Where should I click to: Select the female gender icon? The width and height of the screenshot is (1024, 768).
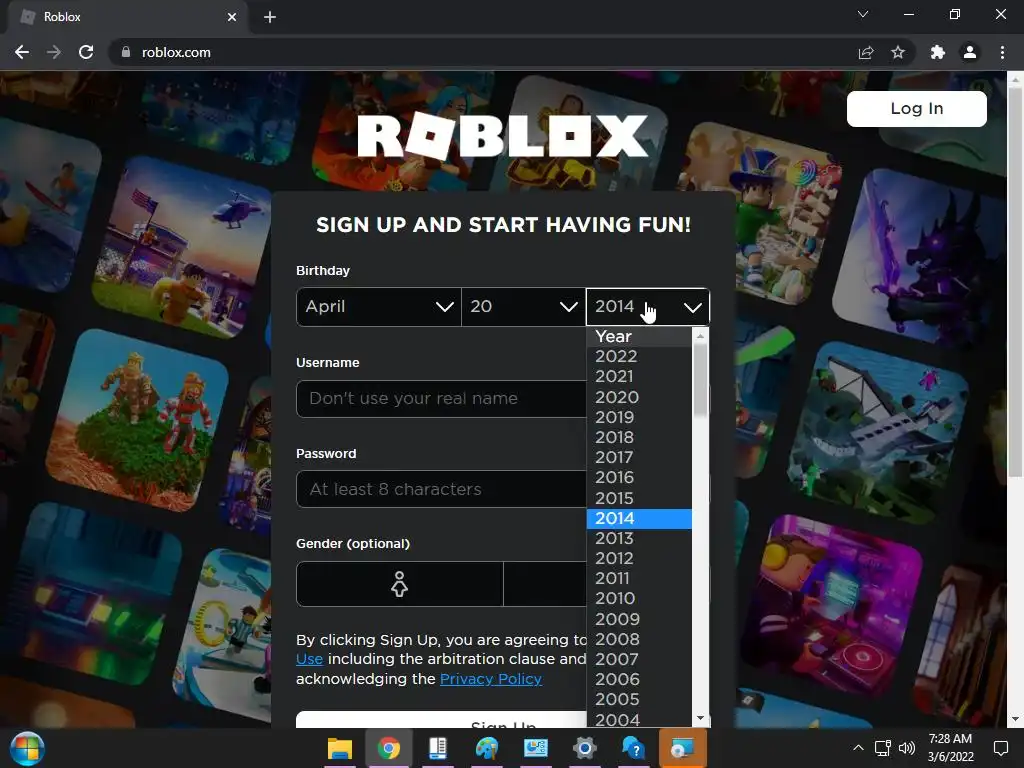tap(400, 584)
